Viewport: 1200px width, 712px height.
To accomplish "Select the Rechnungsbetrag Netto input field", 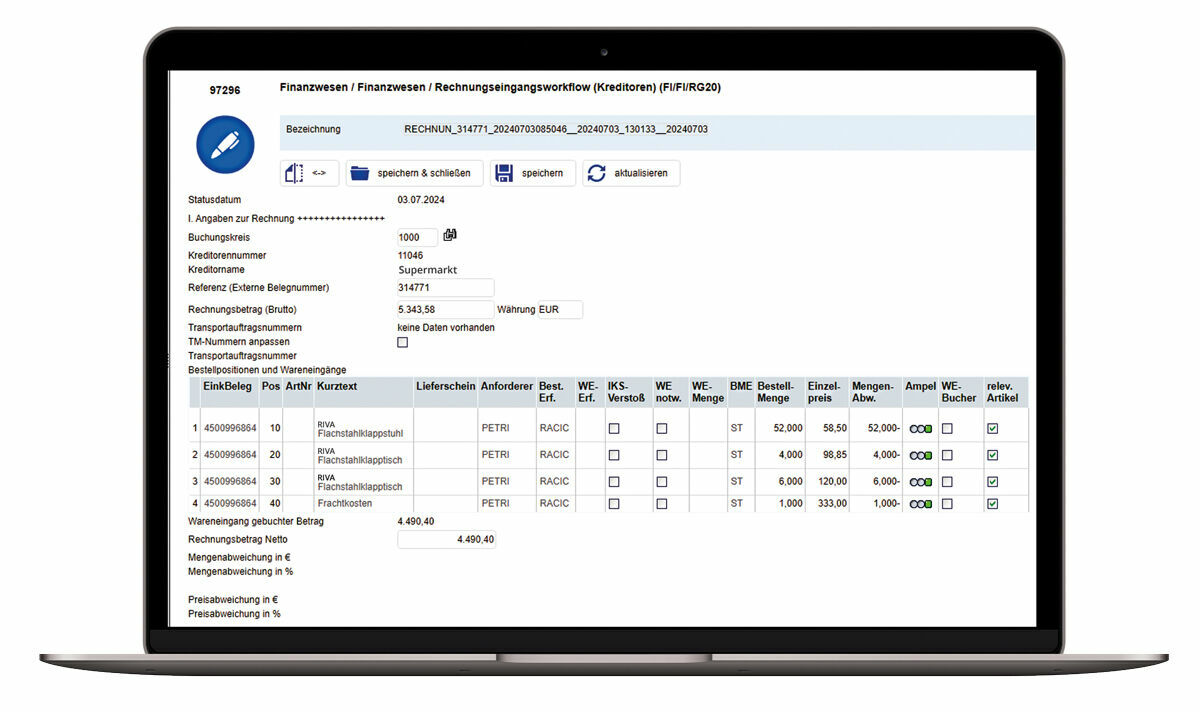I will click(x=446, y=540).
